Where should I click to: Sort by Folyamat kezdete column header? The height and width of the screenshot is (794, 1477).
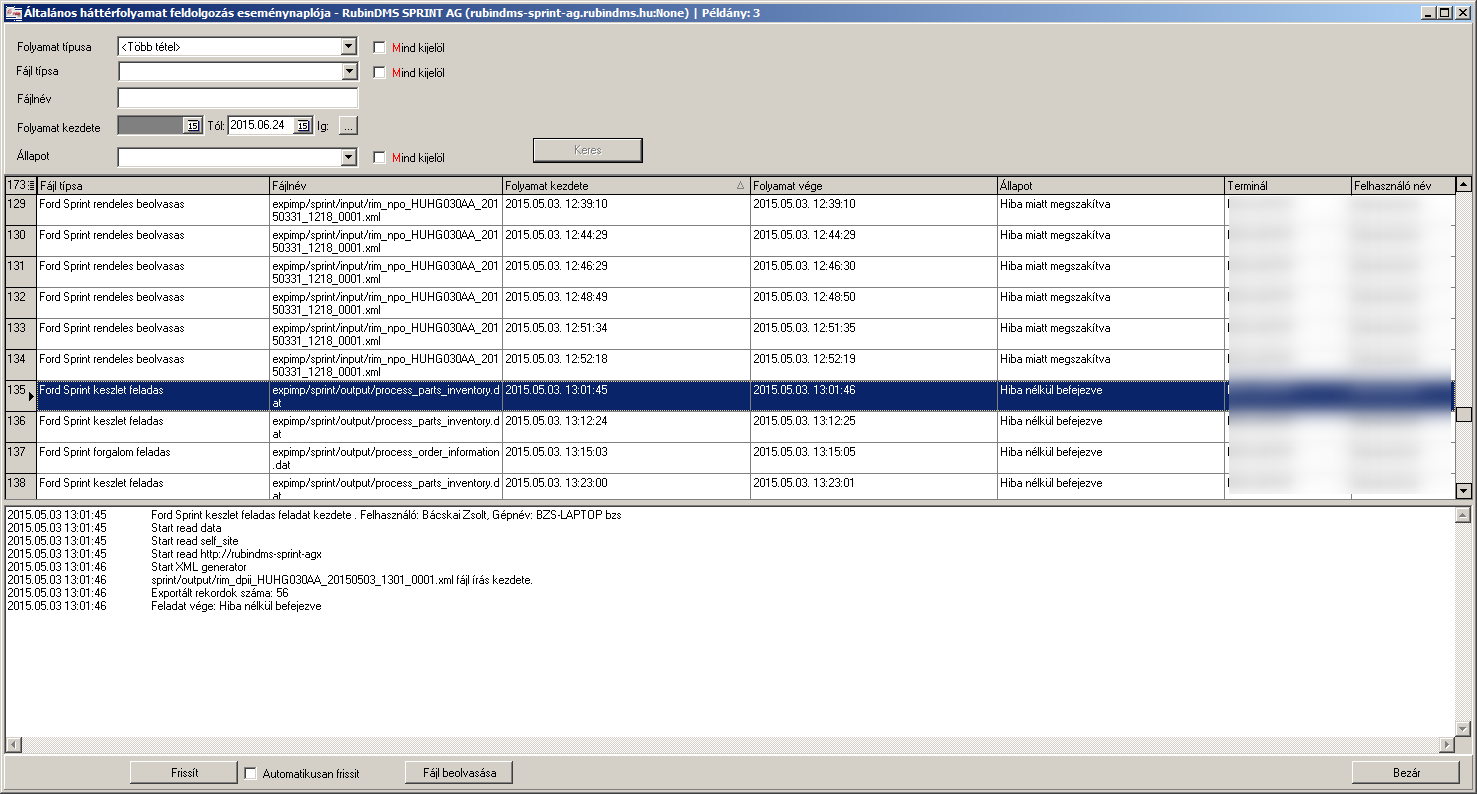pyautogui.click(x=626, y=186)
